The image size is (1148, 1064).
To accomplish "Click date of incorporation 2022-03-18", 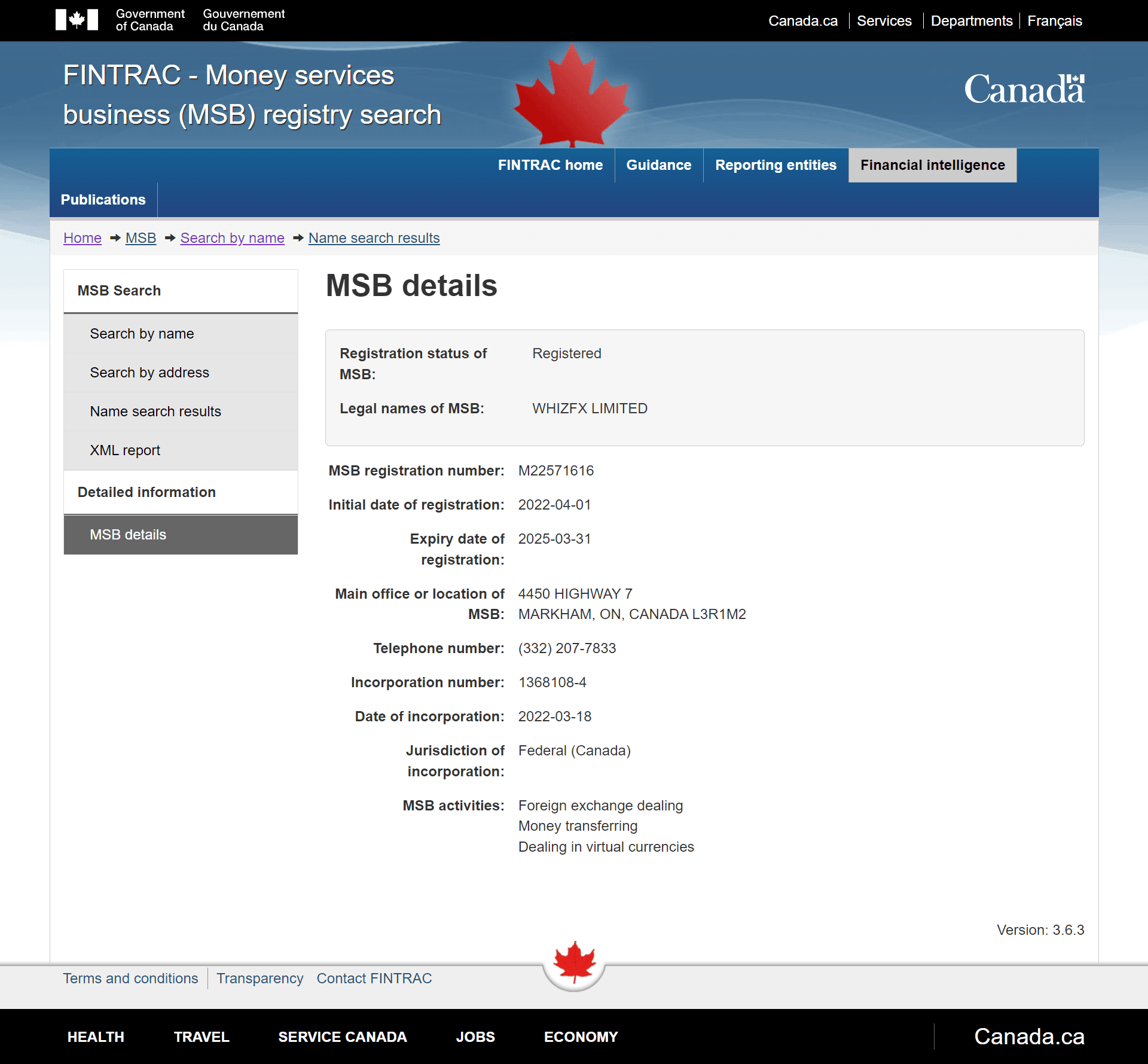I will pos(554,717).
